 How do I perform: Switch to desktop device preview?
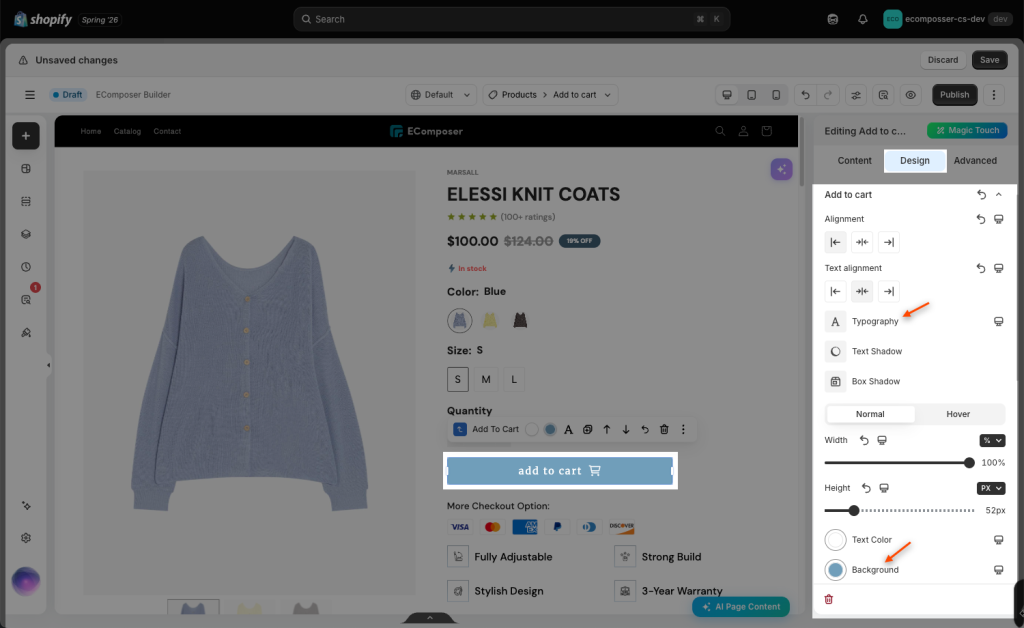coord(727,95)
